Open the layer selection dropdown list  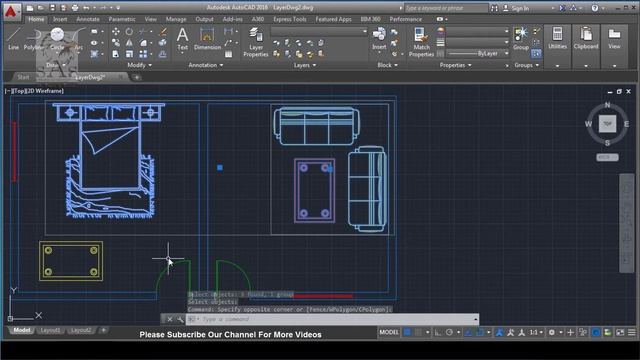click(x=319, y=31)
